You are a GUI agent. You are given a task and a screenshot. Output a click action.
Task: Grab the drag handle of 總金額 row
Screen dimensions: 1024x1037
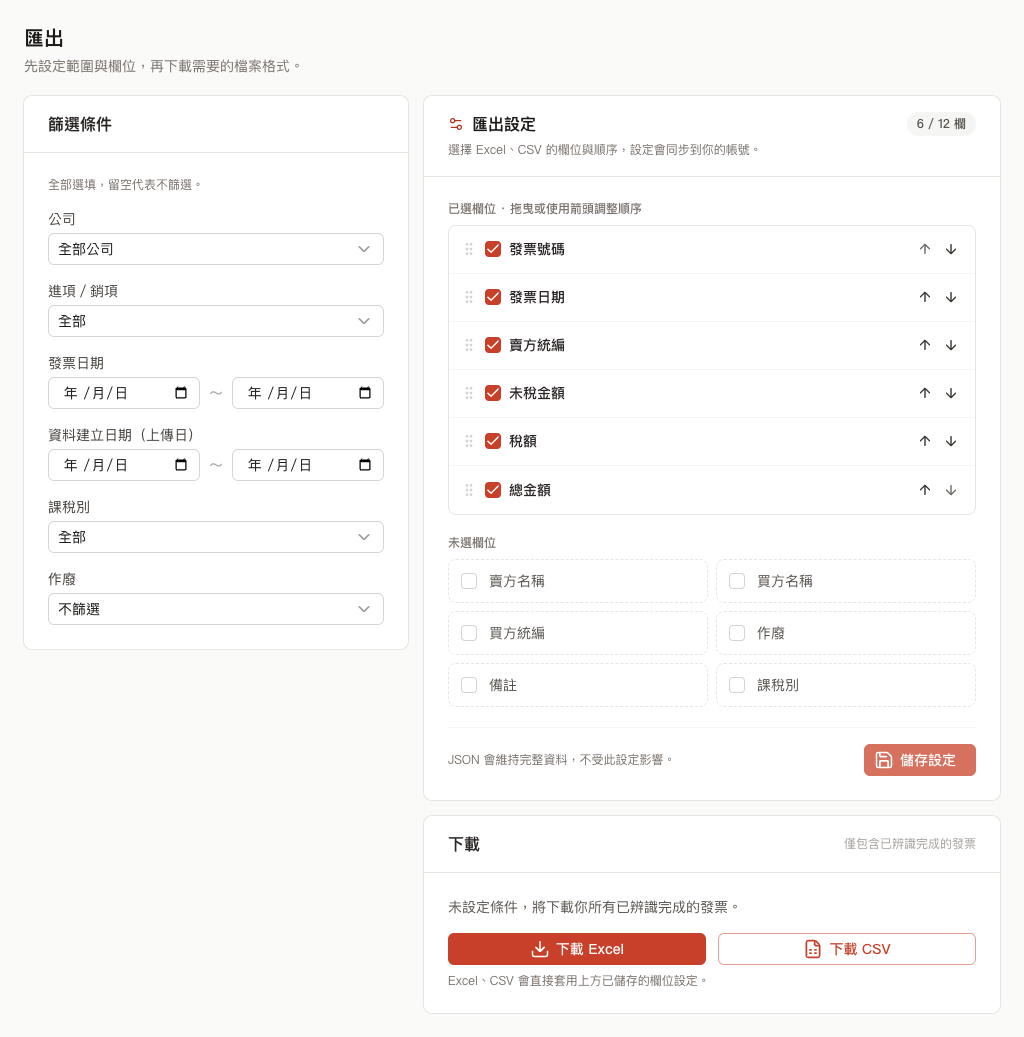pyautogui.click(x=469, y=490)
